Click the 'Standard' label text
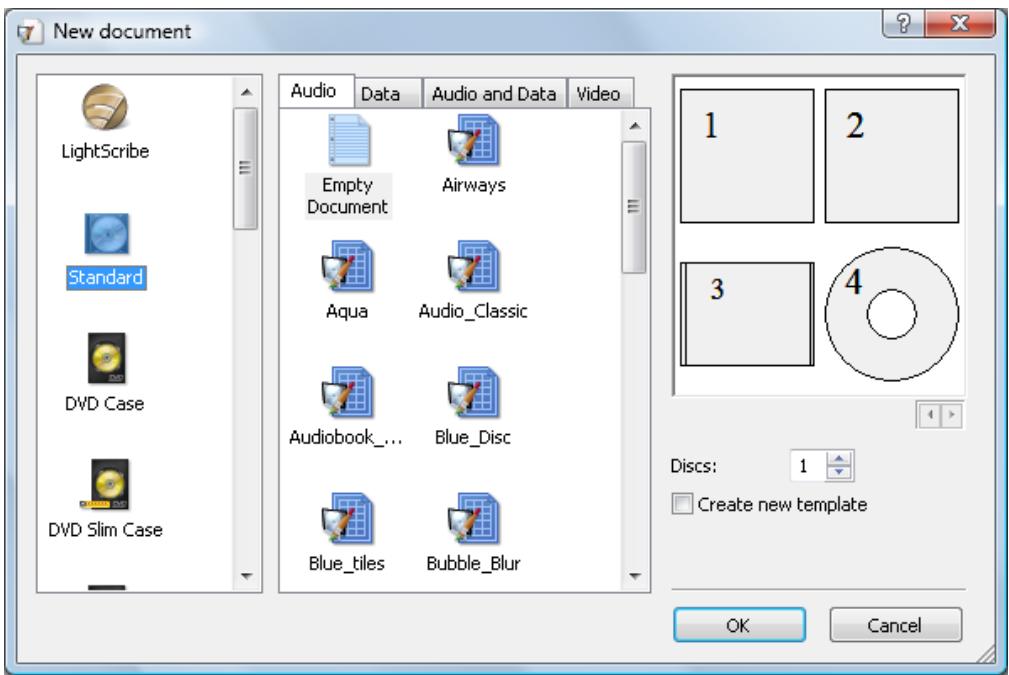 click(106, 277)
